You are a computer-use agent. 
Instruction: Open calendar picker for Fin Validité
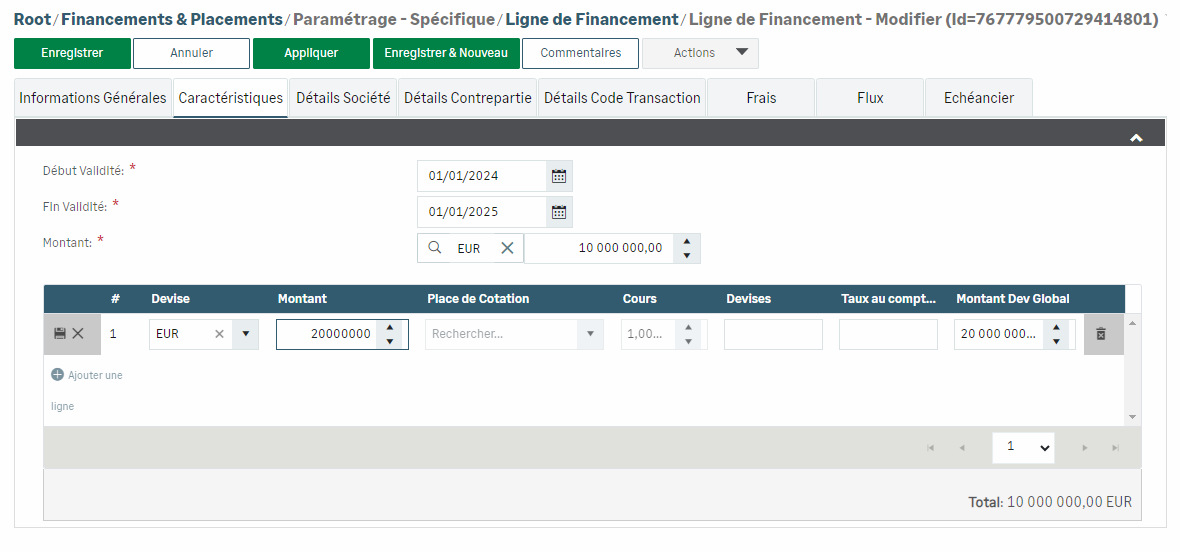point(559,212)
